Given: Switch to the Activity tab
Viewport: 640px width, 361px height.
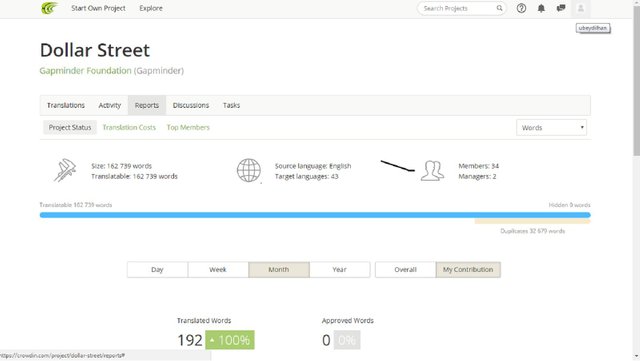Looking at the screenshot, I should point(110,105).
